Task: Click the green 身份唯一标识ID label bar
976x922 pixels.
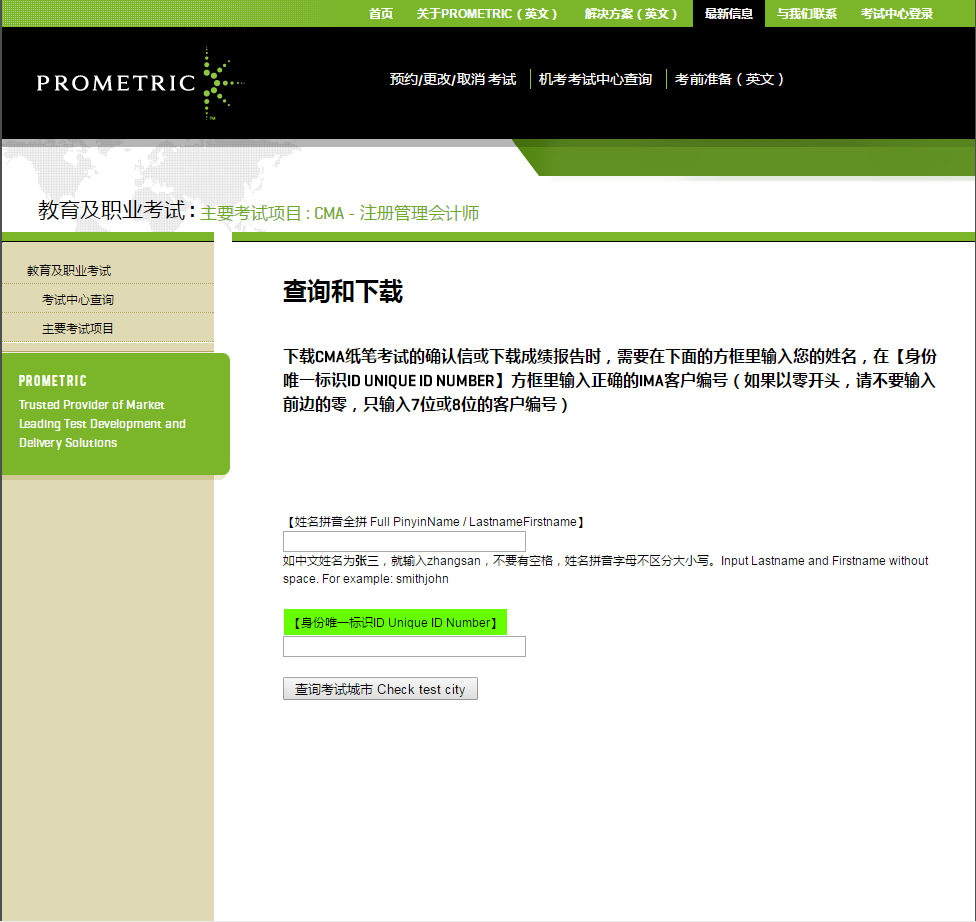Action: (394, 622)
